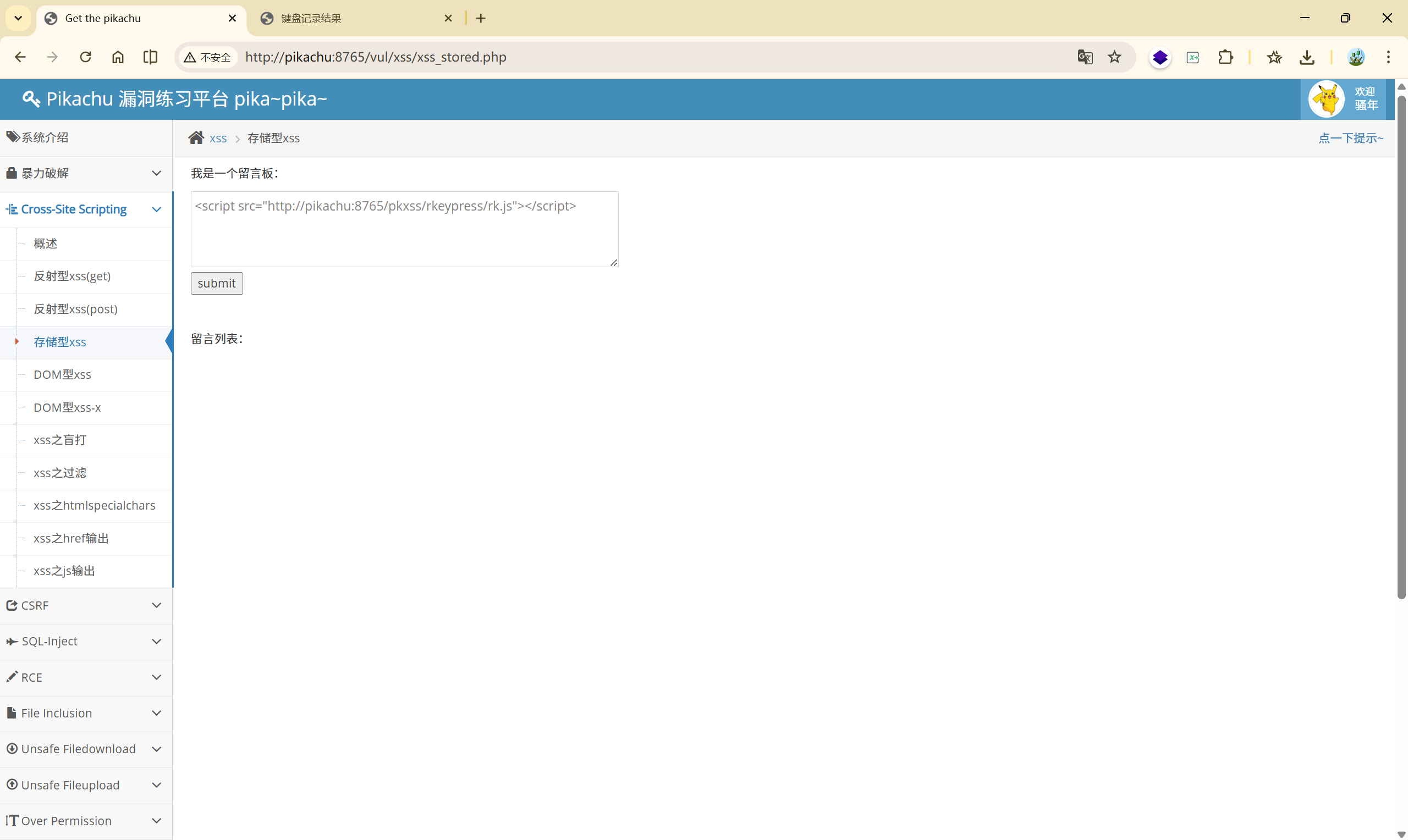Click the Pikachu avatar image
Screen dimensions: 1408x840
[1326, 99]
